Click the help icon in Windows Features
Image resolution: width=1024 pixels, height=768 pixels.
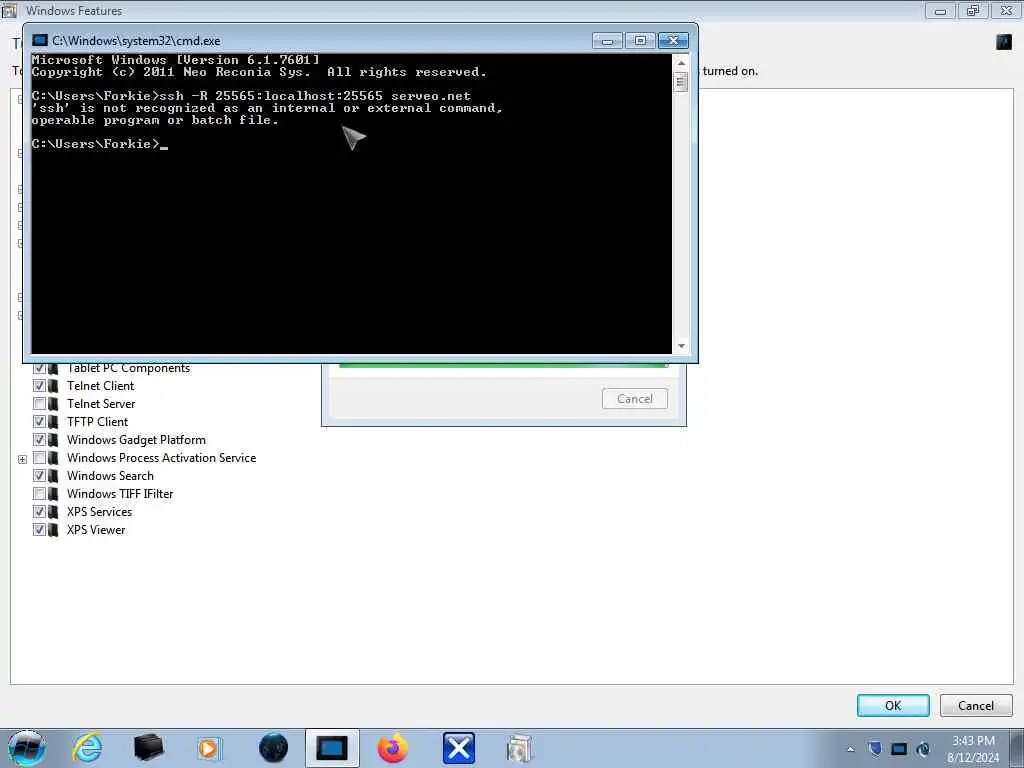pos(1004,42)
